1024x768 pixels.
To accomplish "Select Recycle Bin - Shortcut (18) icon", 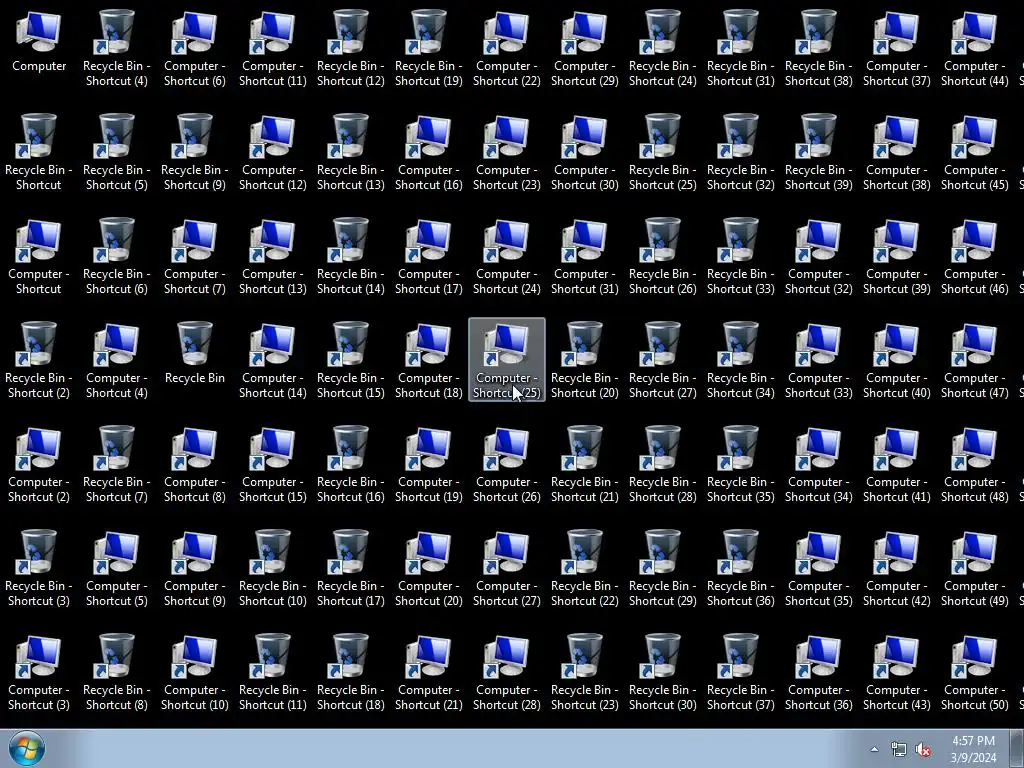I will 351,672.
